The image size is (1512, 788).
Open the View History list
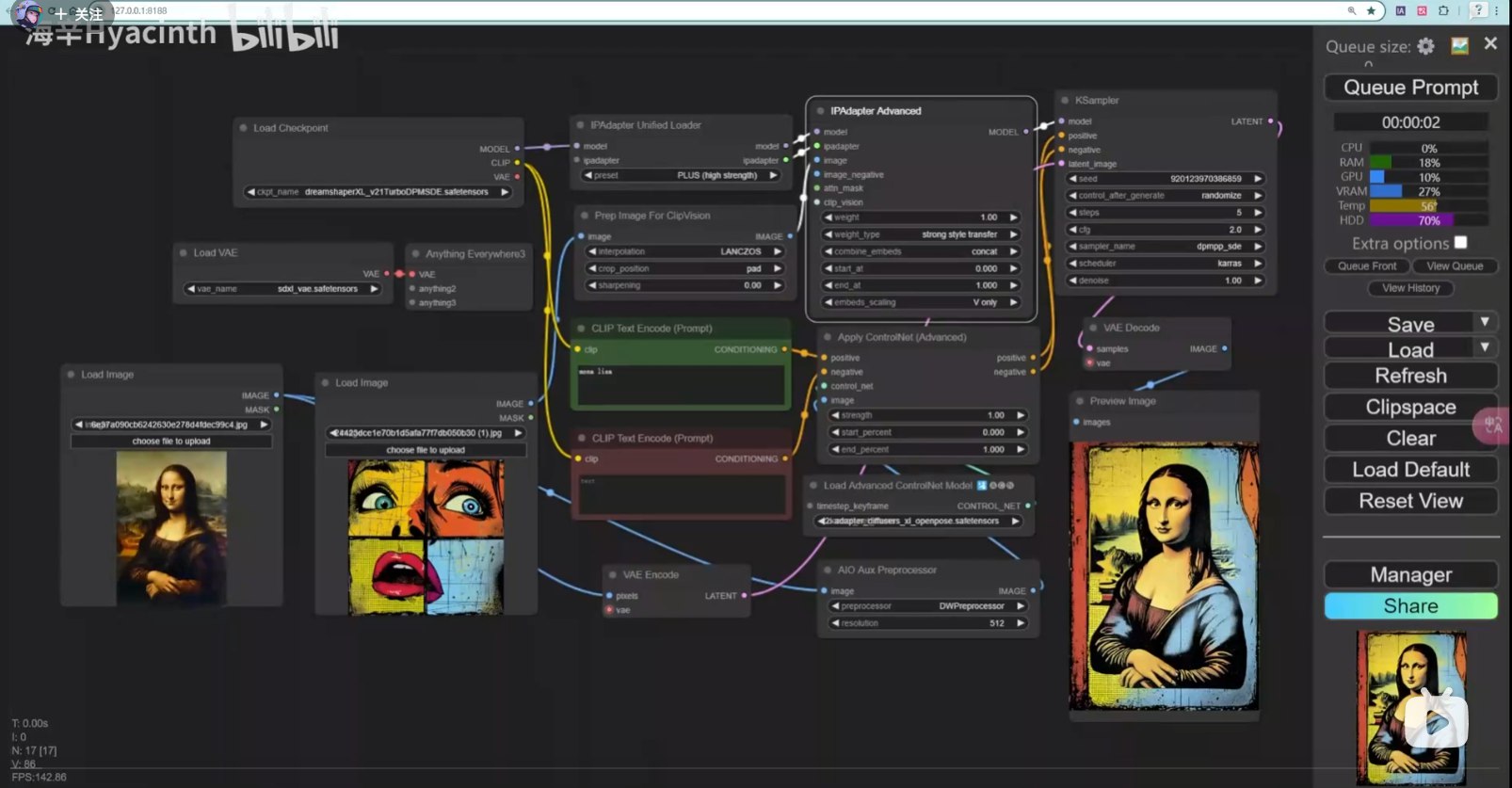pos(1410,288)
